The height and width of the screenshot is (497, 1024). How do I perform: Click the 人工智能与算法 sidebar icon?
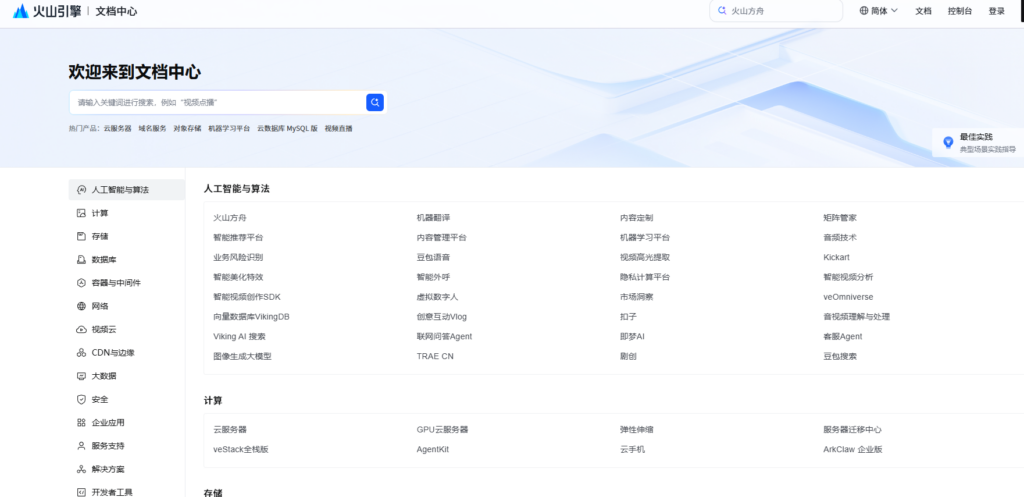[x=81, y=190]
